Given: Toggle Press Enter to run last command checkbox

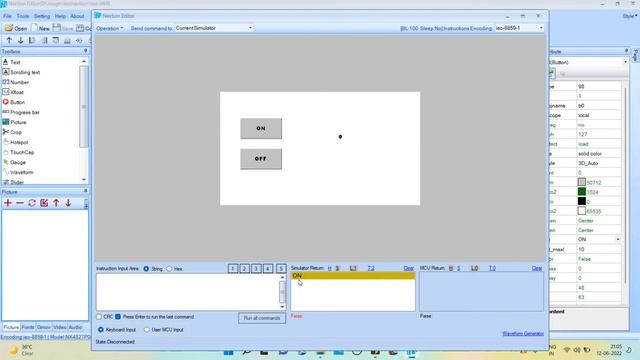Looking at the screenshot, I should [118, 317].
